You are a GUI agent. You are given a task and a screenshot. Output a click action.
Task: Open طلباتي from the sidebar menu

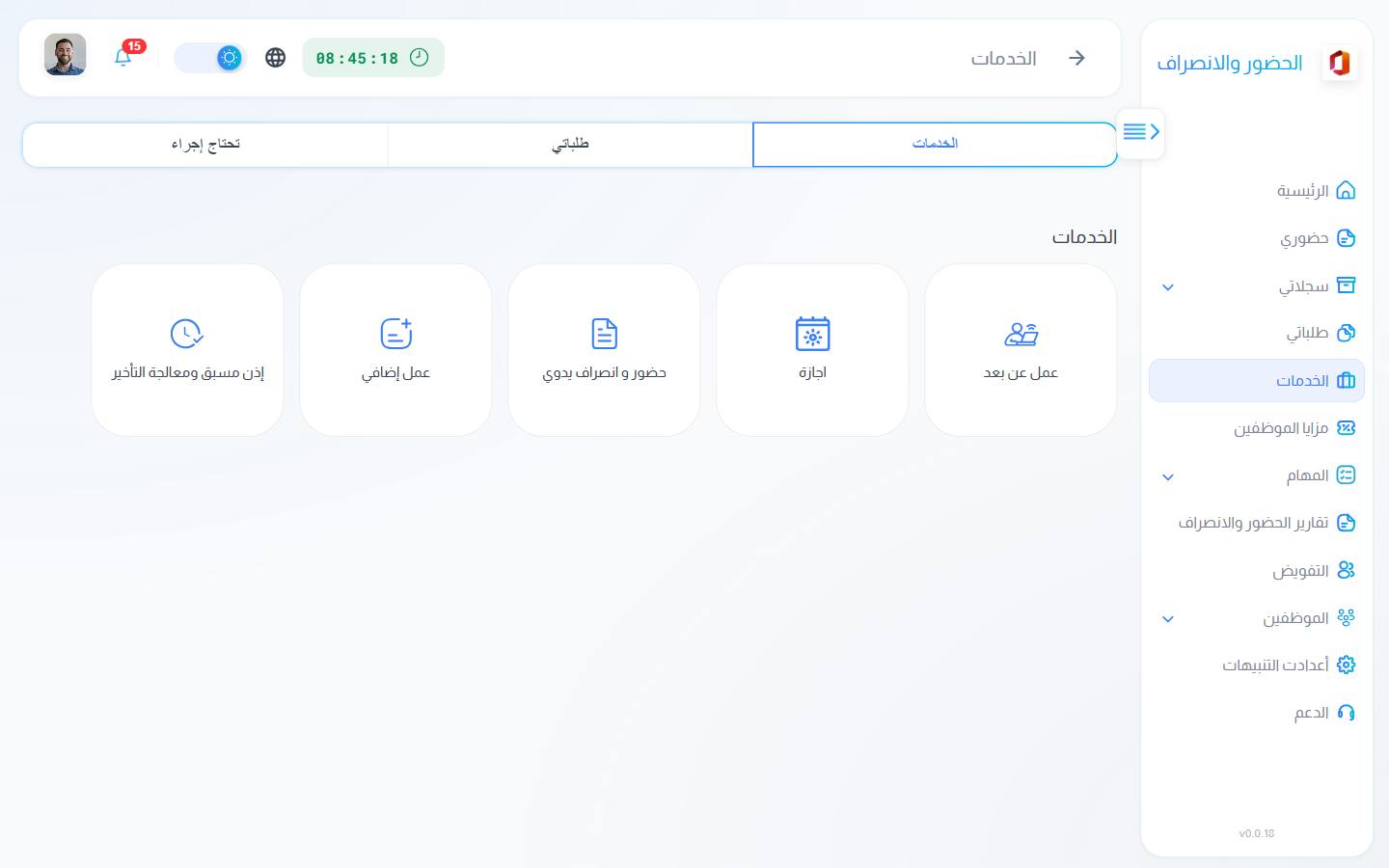click(1256, 333)
